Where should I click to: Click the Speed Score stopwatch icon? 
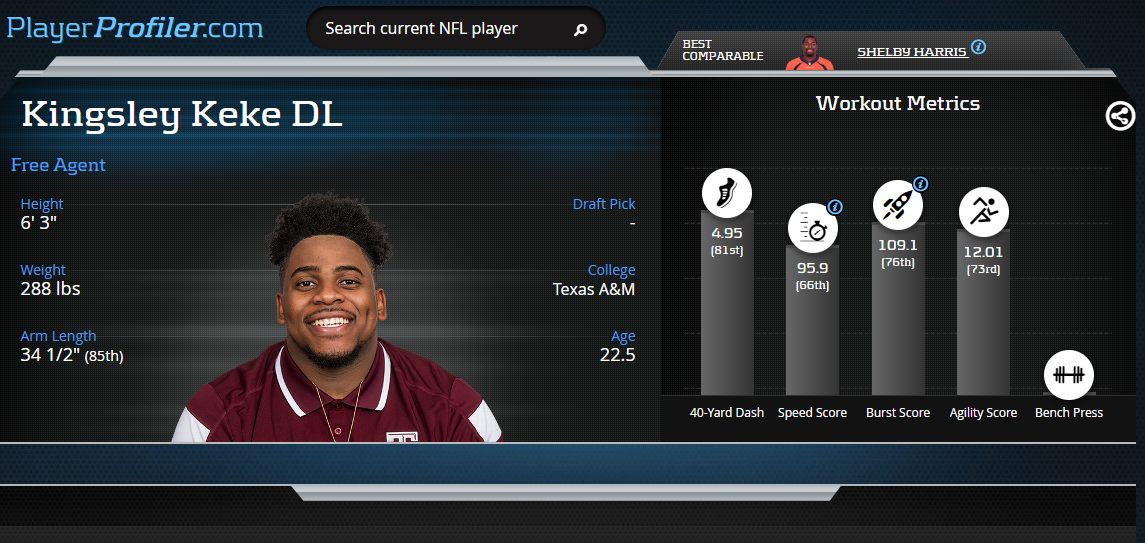(812, 228)
